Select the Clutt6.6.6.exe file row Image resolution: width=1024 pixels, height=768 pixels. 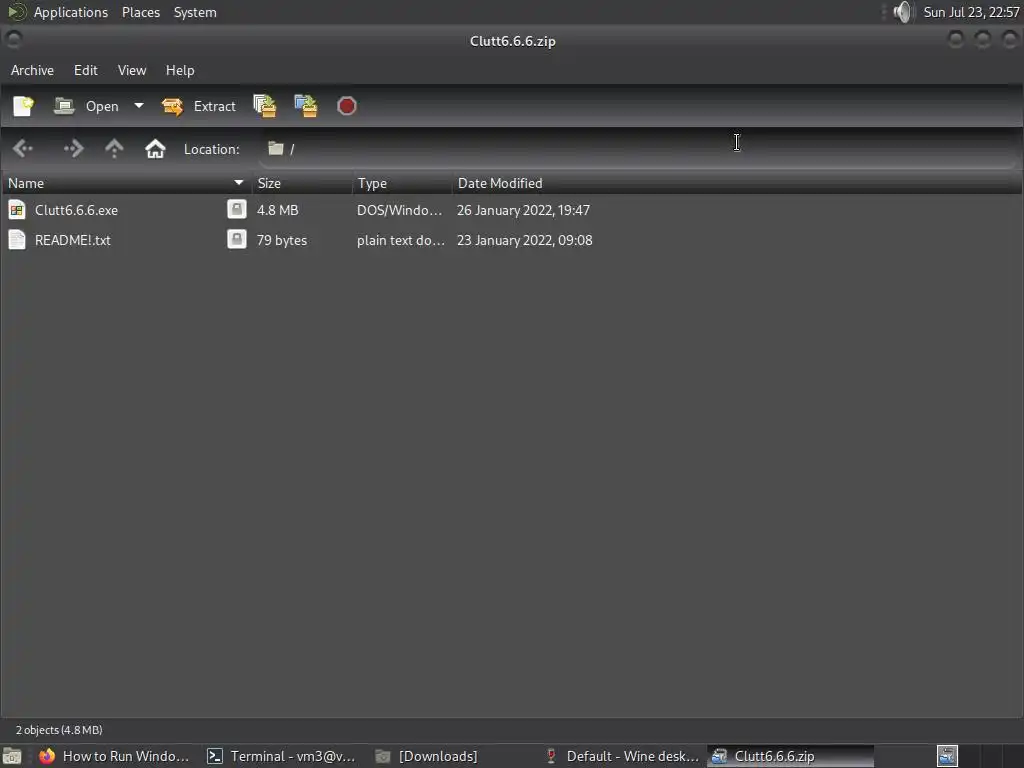[512, 210]
